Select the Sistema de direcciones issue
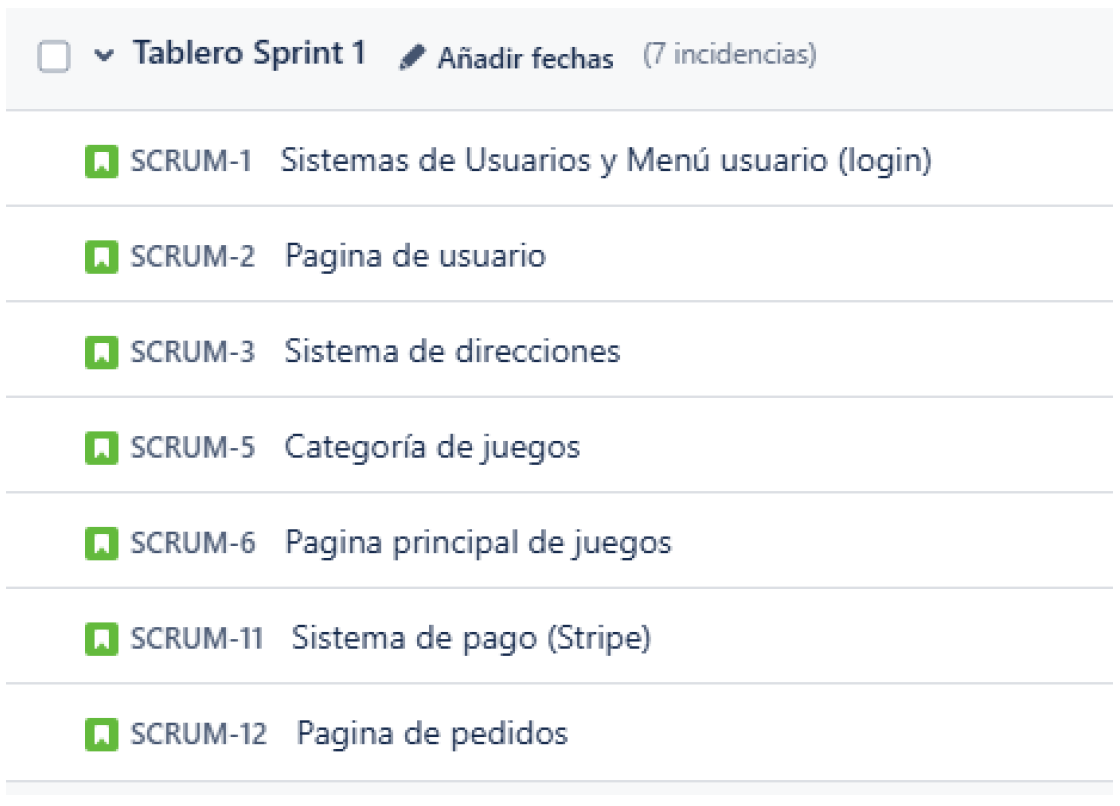 (452, 352)
